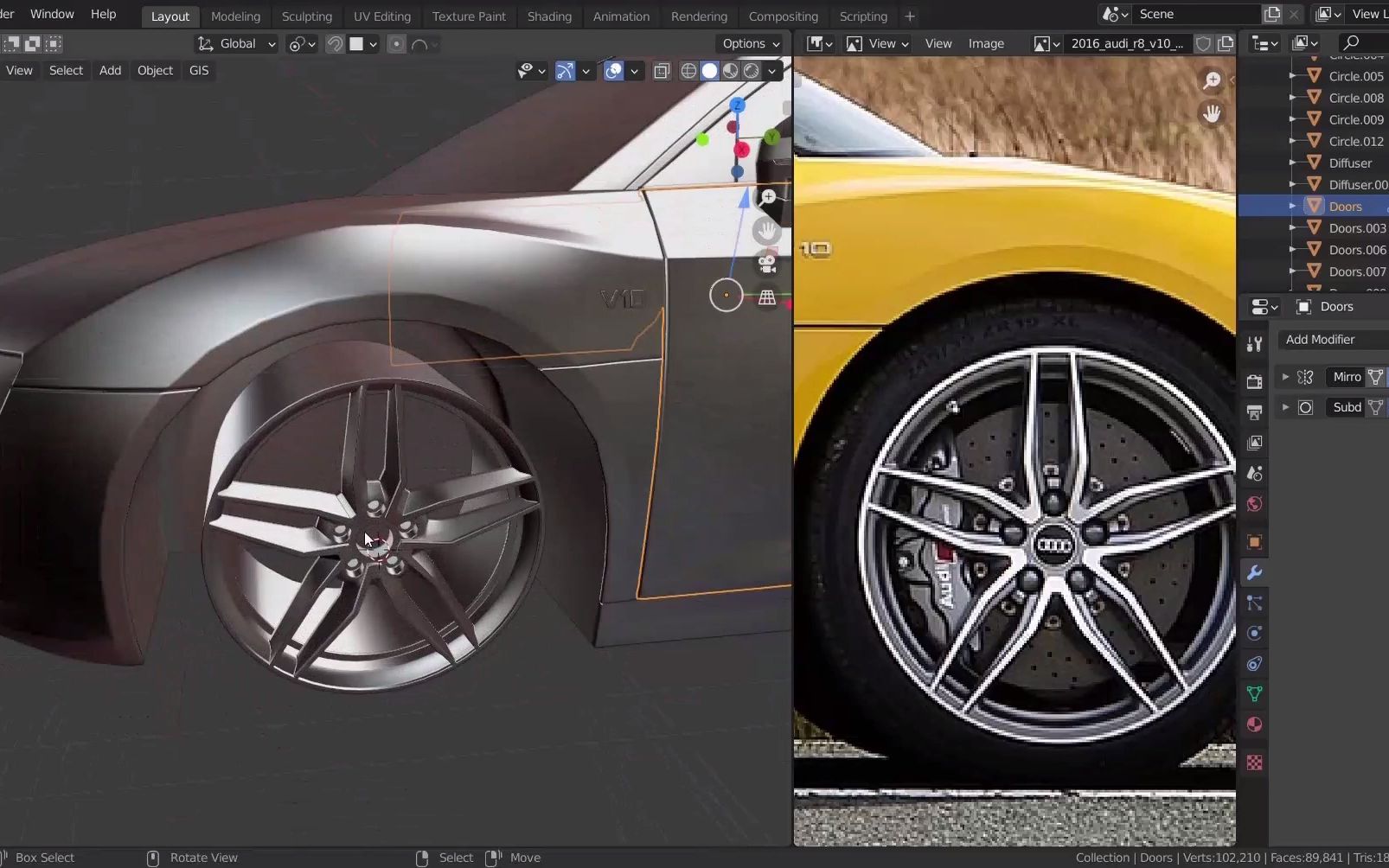Open the Output properties tab
Image resolution: width=1389 pixels, height=868 pixels.
tap(1254, 412)
